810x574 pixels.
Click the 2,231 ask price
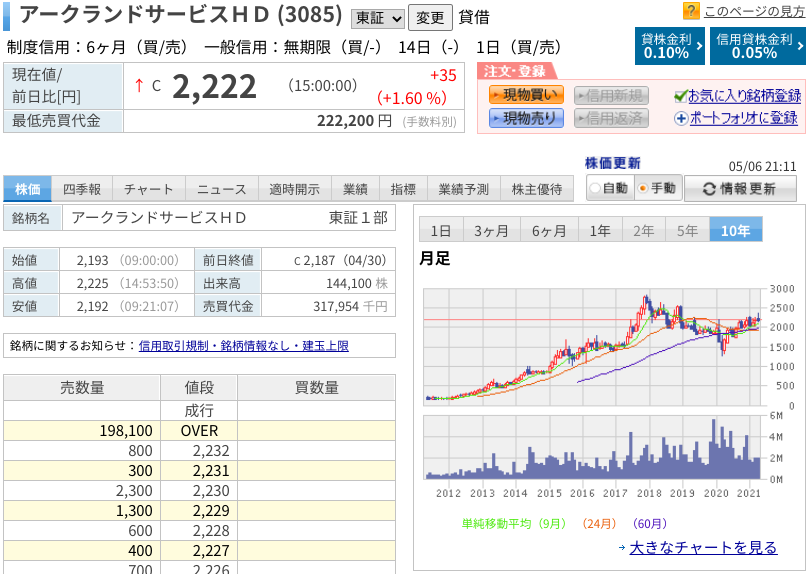click(x=211, y=471)
